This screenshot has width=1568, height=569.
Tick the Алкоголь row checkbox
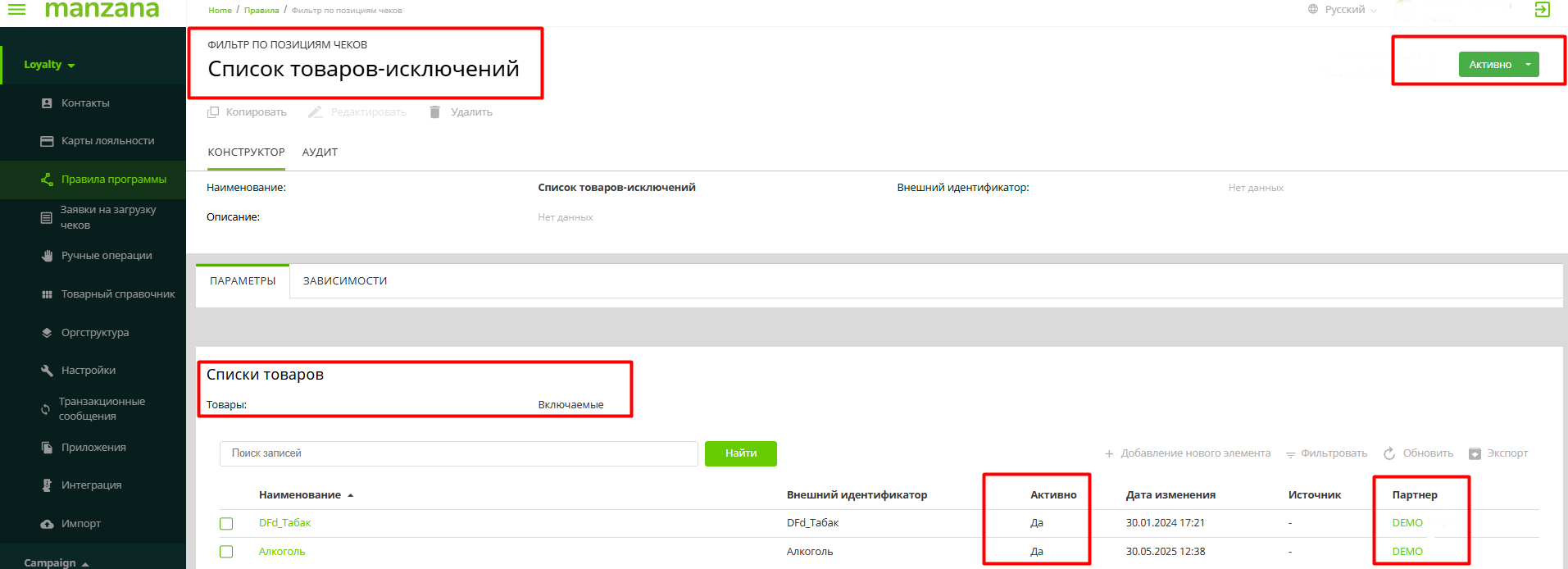pyautogui.click(x=226, y=552)
